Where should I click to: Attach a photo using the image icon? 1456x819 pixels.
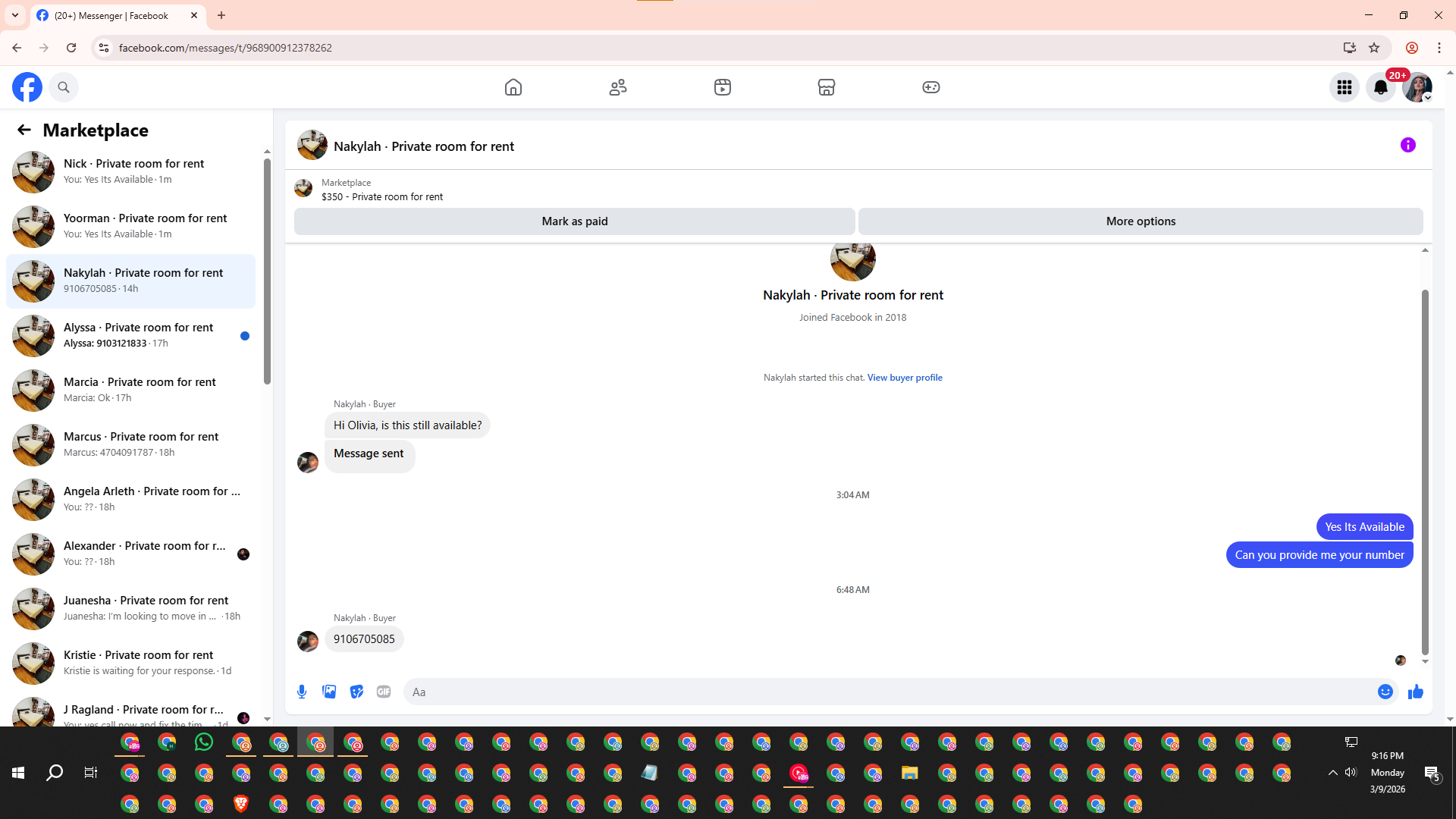pos(329,692)
